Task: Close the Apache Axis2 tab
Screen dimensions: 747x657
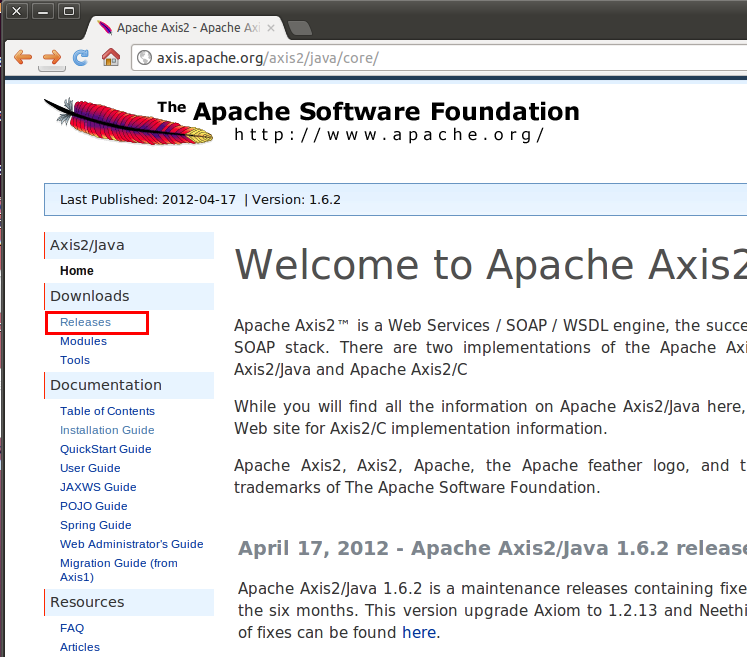Action: tap(271, 28)
